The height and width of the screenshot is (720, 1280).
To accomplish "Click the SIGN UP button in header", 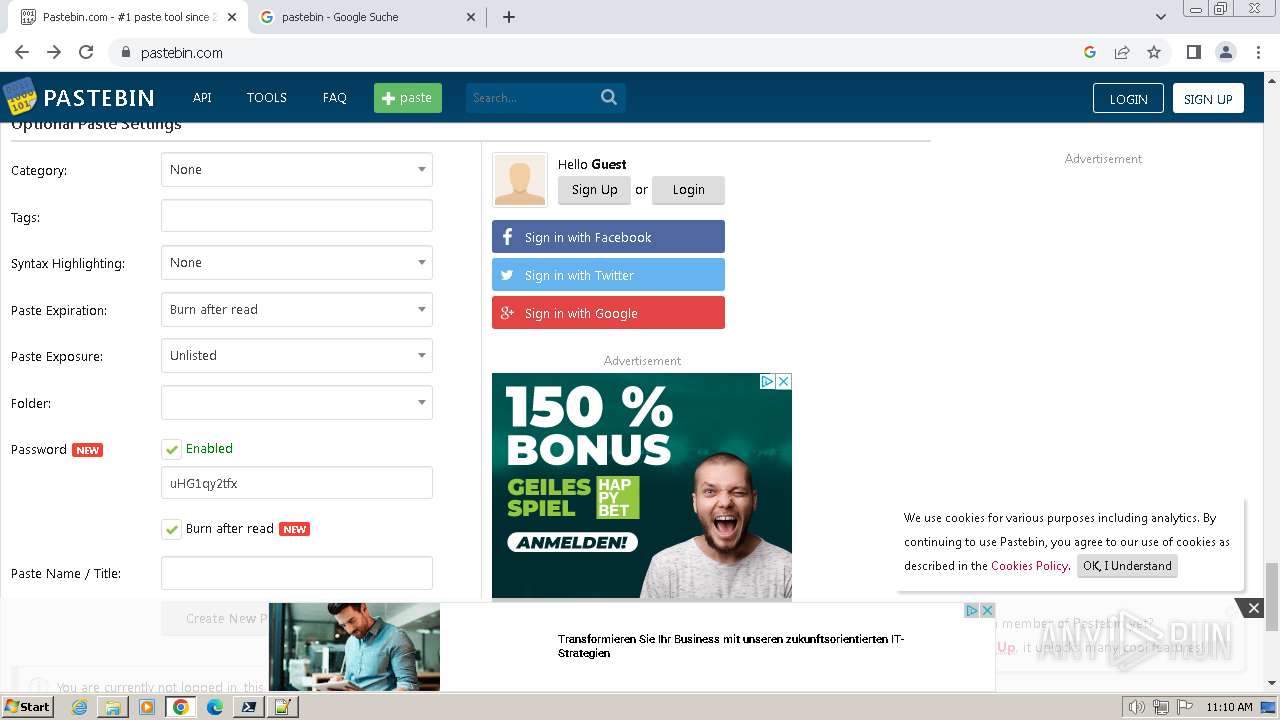I will tap(1208, 98).
